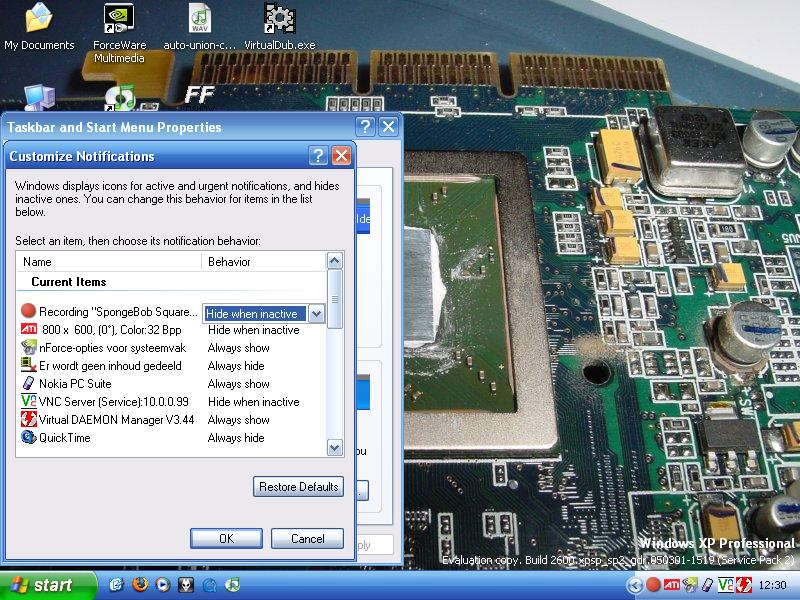Screen dimensions: 800x600
Task: Select the 'QuickTime' list item
Action: tap(65, 438)
